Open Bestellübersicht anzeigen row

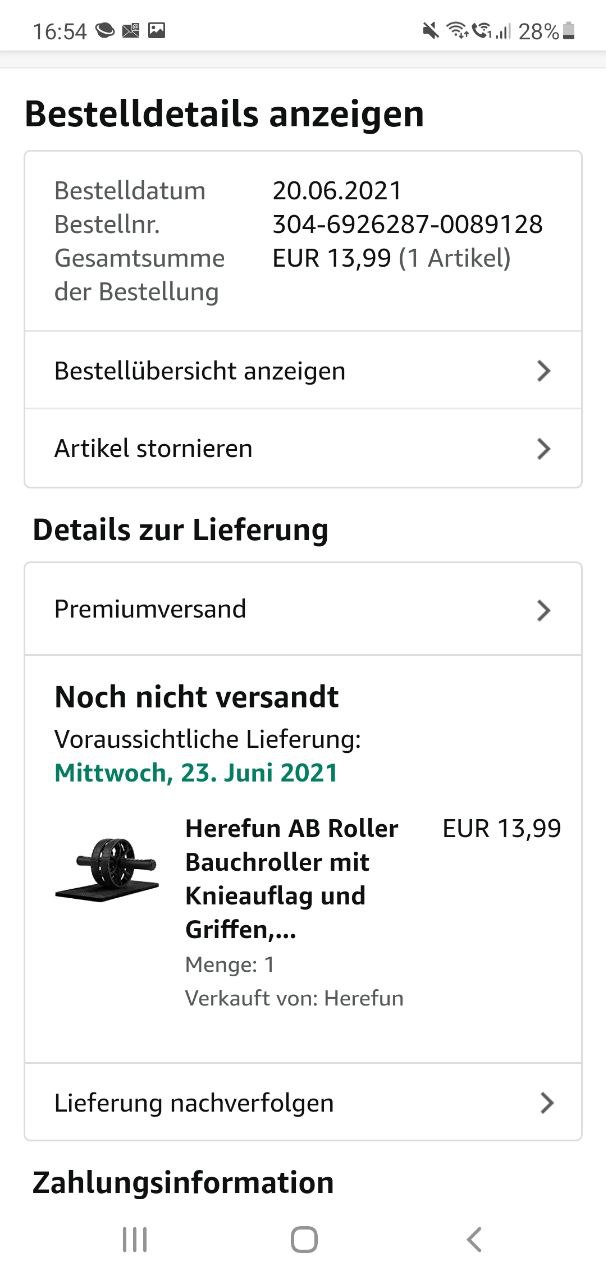pyautogui.click(x=200, y=371)
